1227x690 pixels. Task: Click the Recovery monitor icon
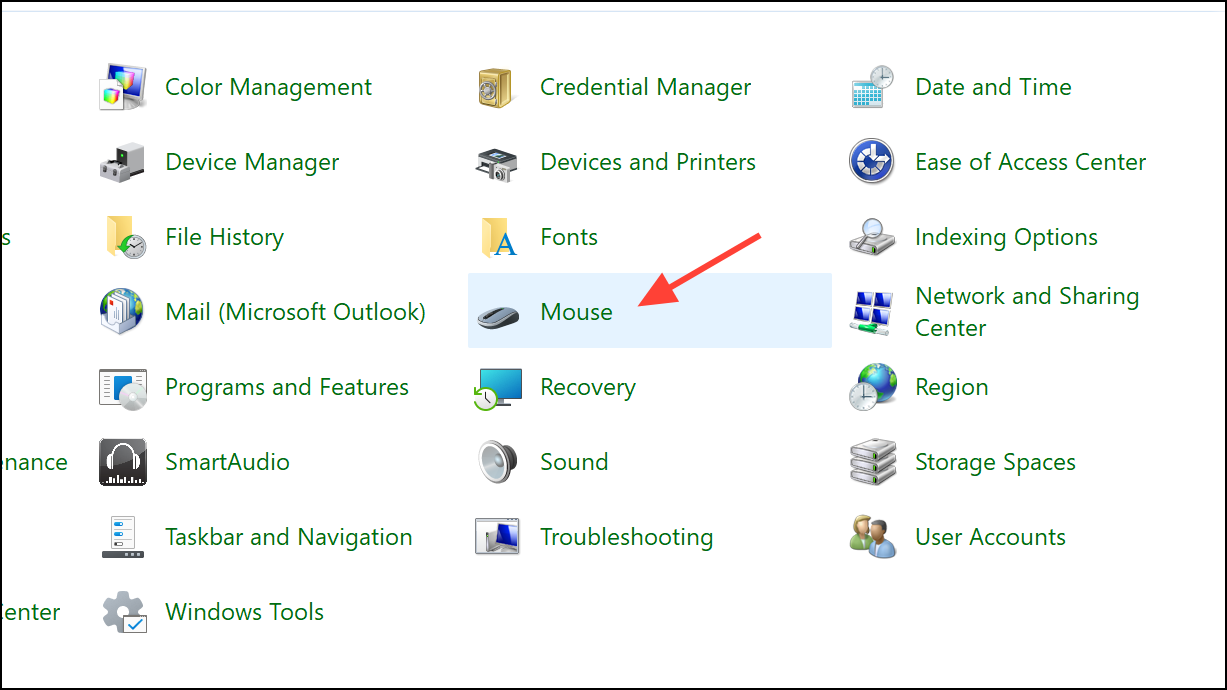tap(498, 388)
